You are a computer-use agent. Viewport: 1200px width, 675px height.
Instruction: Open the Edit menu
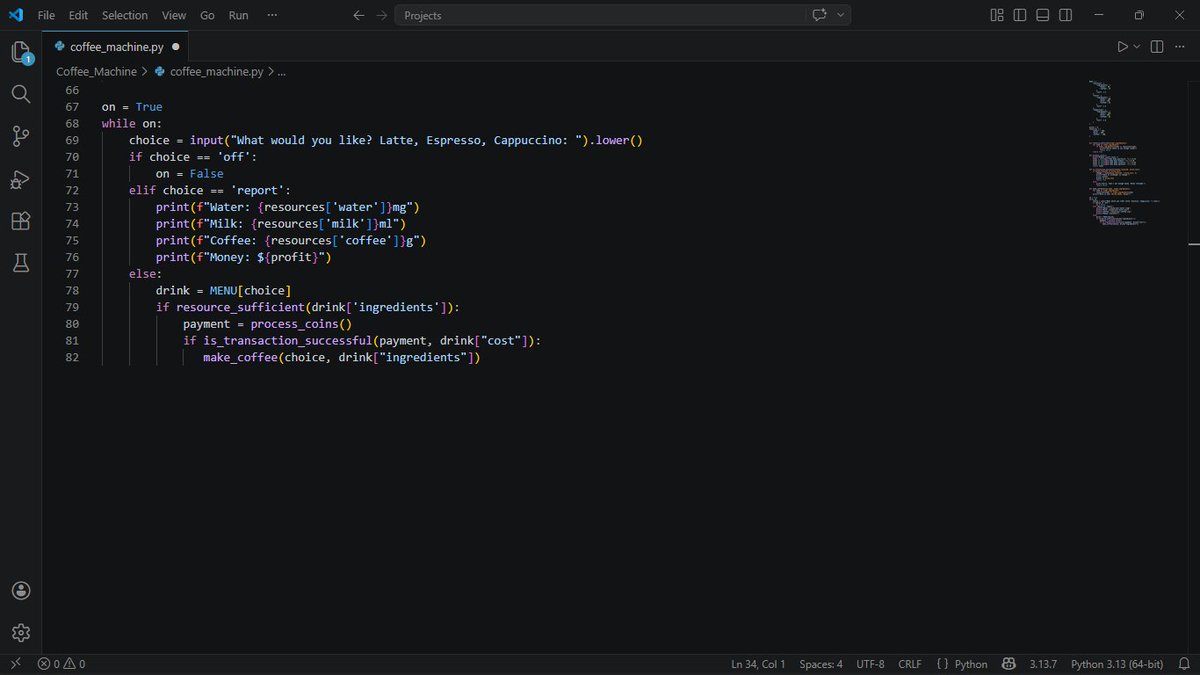pos(78,15)
